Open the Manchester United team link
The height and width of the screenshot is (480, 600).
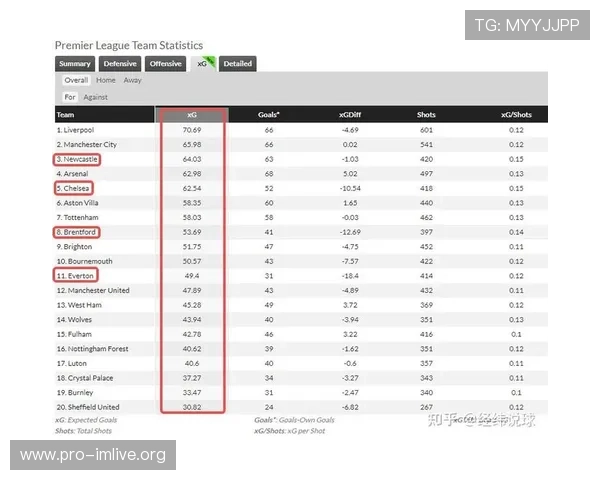(93, 290)
